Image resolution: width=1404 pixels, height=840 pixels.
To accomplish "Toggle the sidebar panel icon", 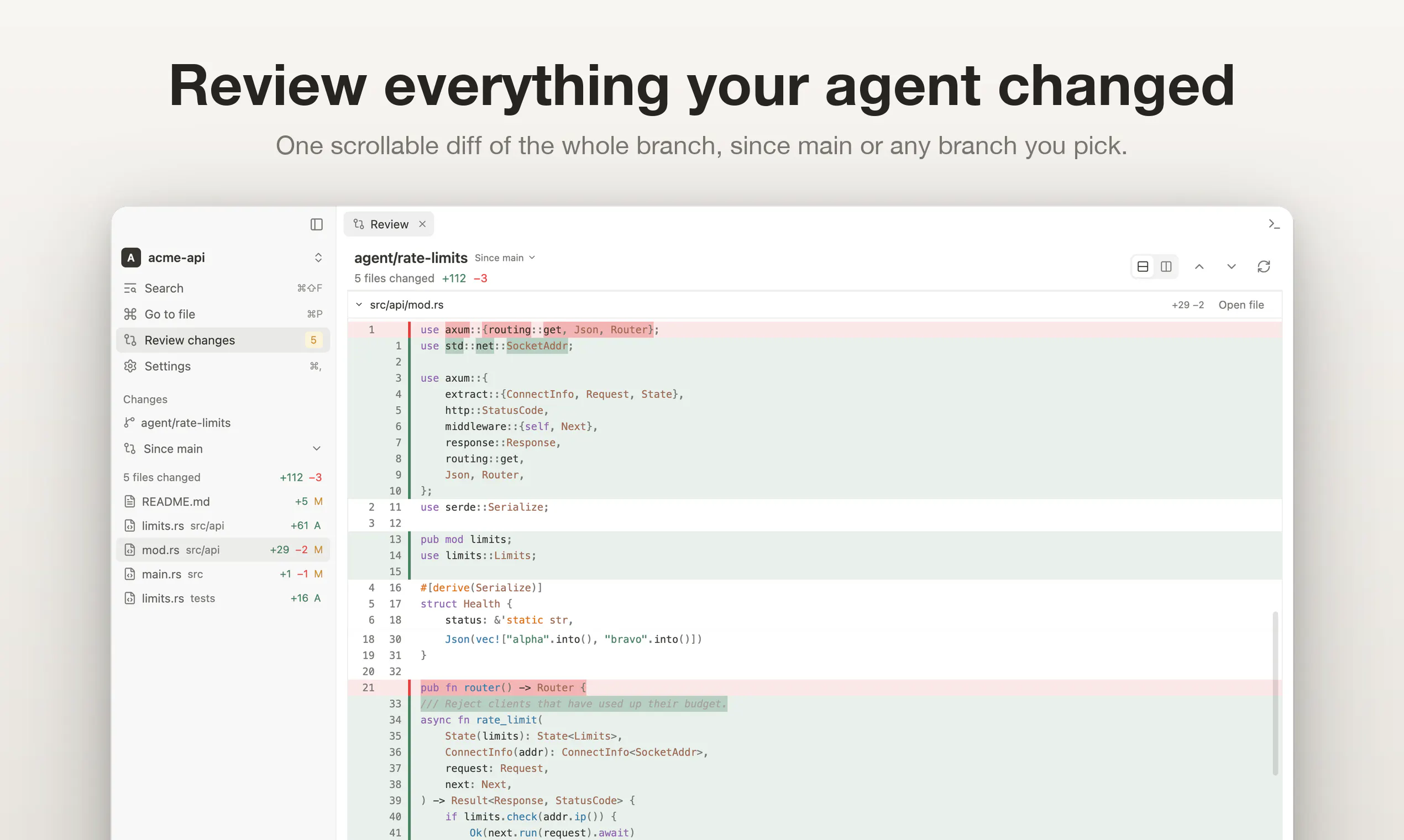I will click(x=317, y=225).
